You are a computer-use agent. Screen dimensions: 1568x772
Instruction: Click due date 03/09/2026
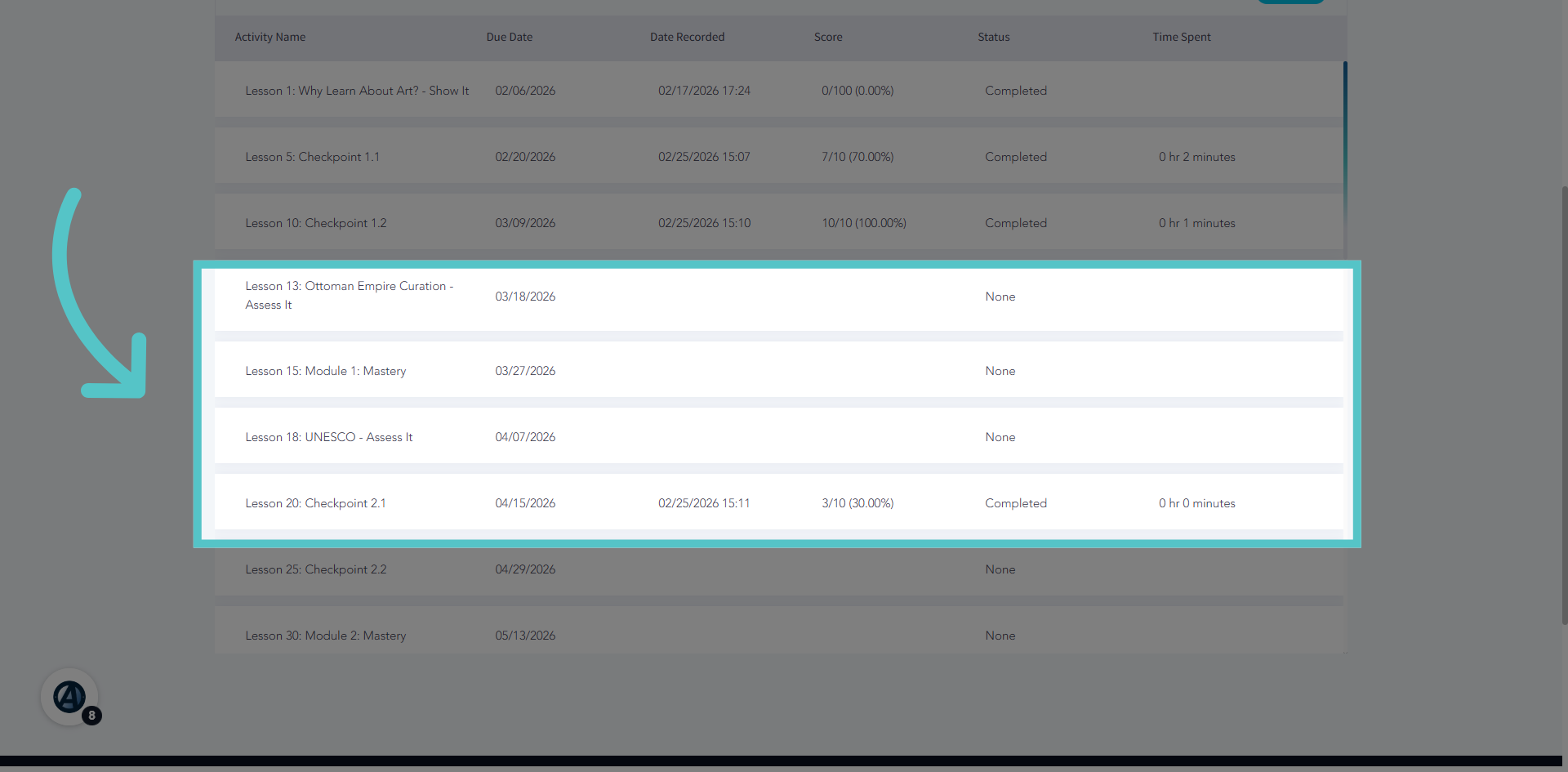[525, 223]
